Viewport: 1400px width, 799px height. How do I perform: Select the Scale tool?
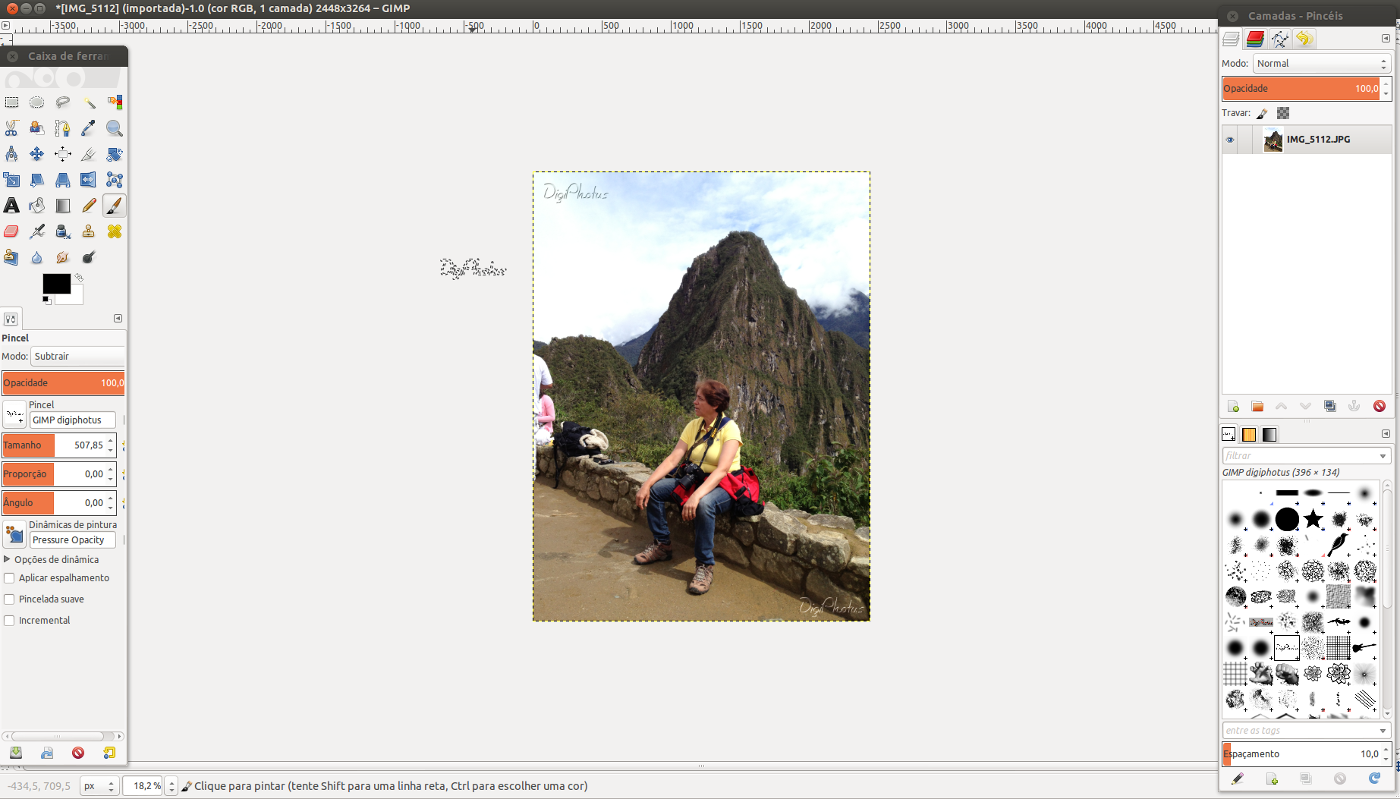[x=11, y=180]
